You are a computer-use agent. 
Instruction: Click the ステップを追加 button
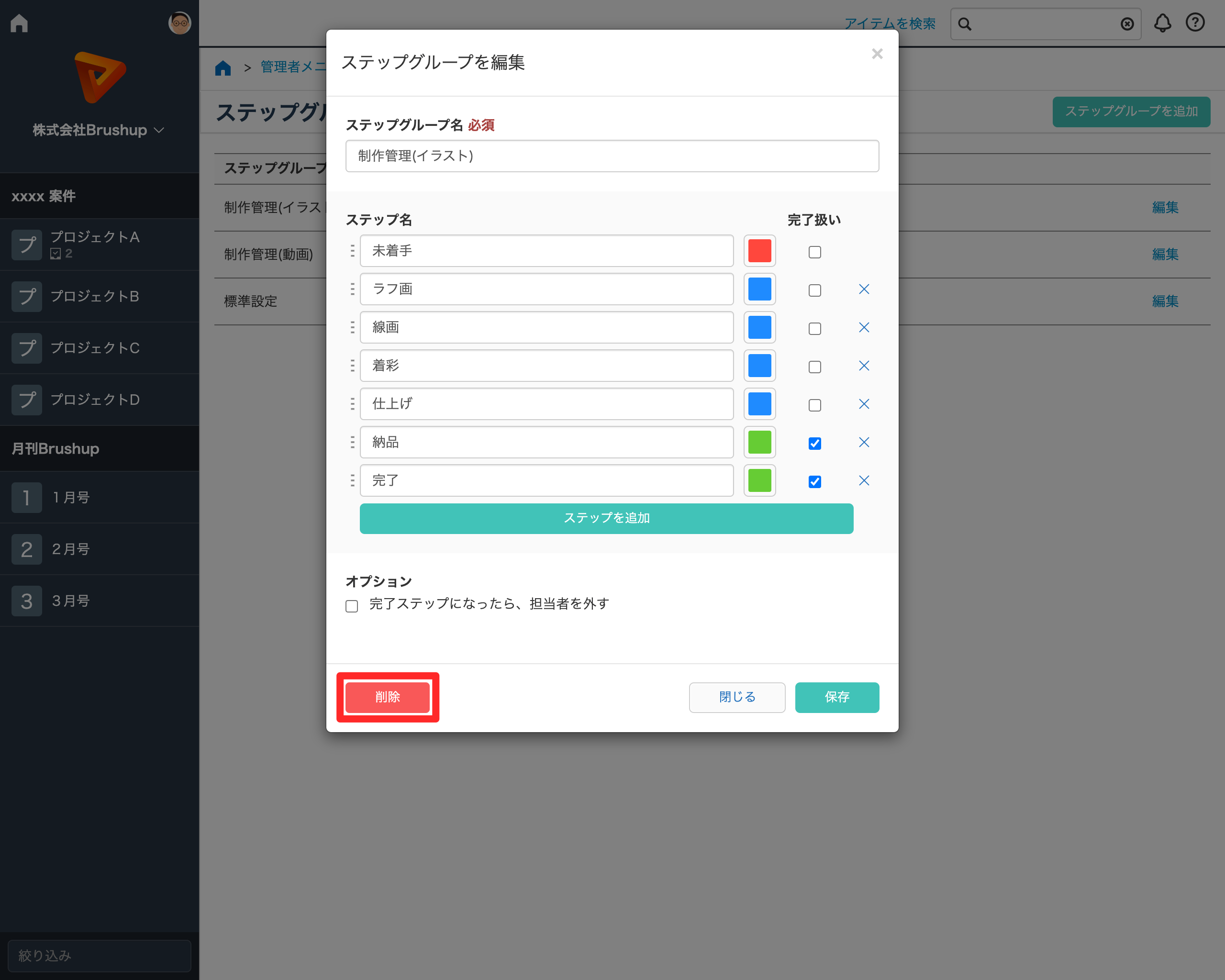pos(606,518)
